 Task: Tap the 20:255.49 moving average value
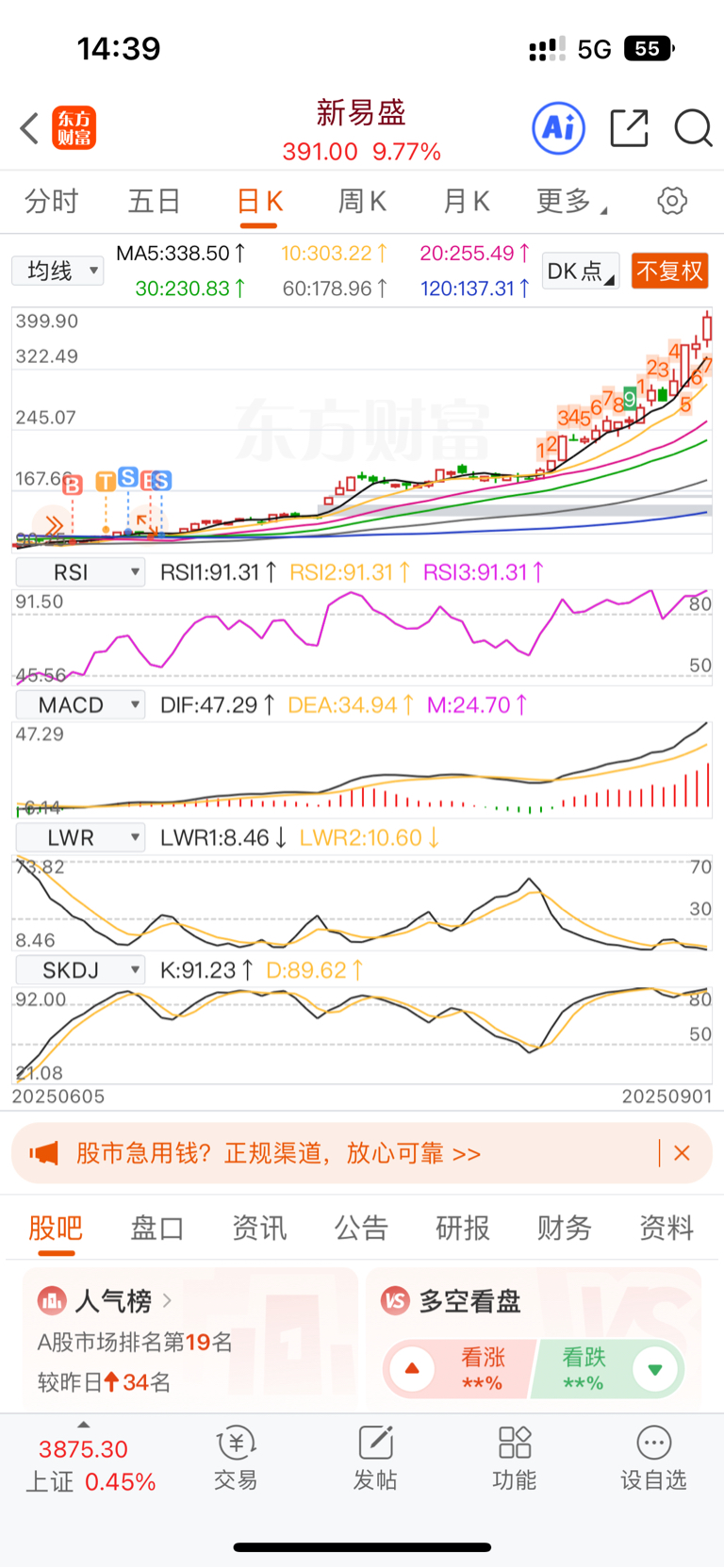click(475, 254)
